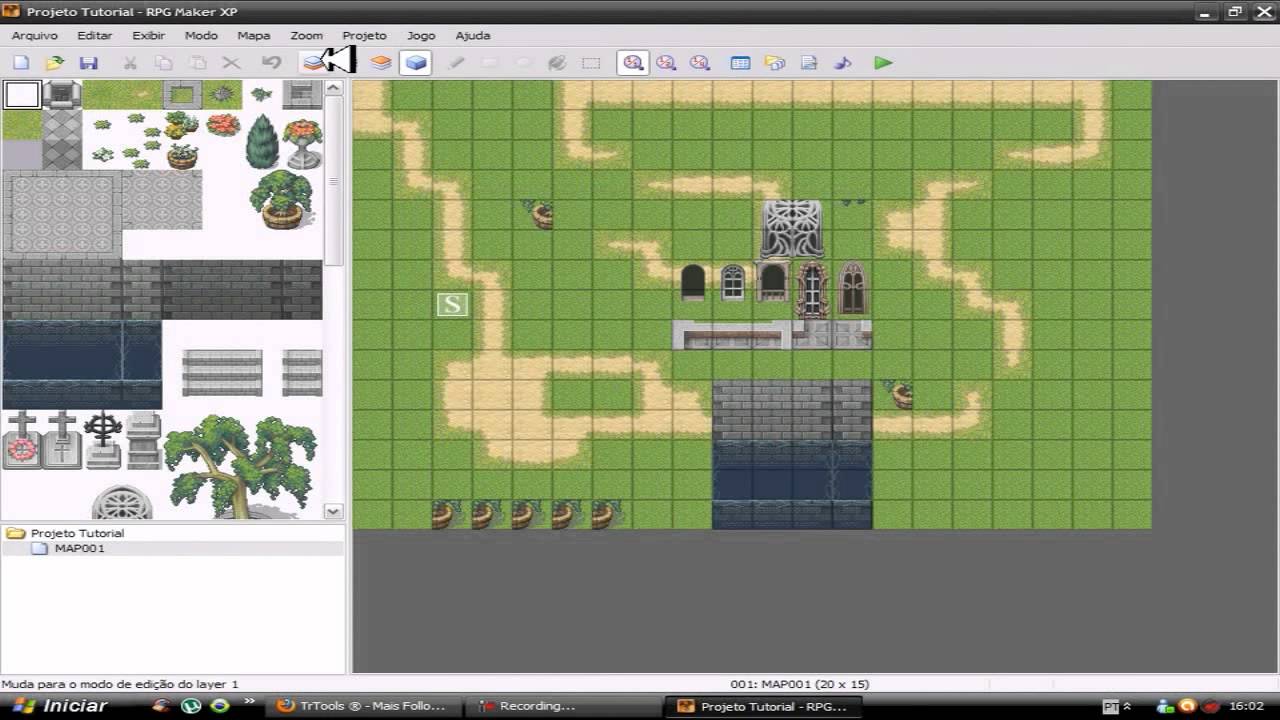The height and width of the screenshot is (720, 1280).
Task: Switch to Layer 3 editing mode
Action: pyautogui.click(x=381, y=63)
